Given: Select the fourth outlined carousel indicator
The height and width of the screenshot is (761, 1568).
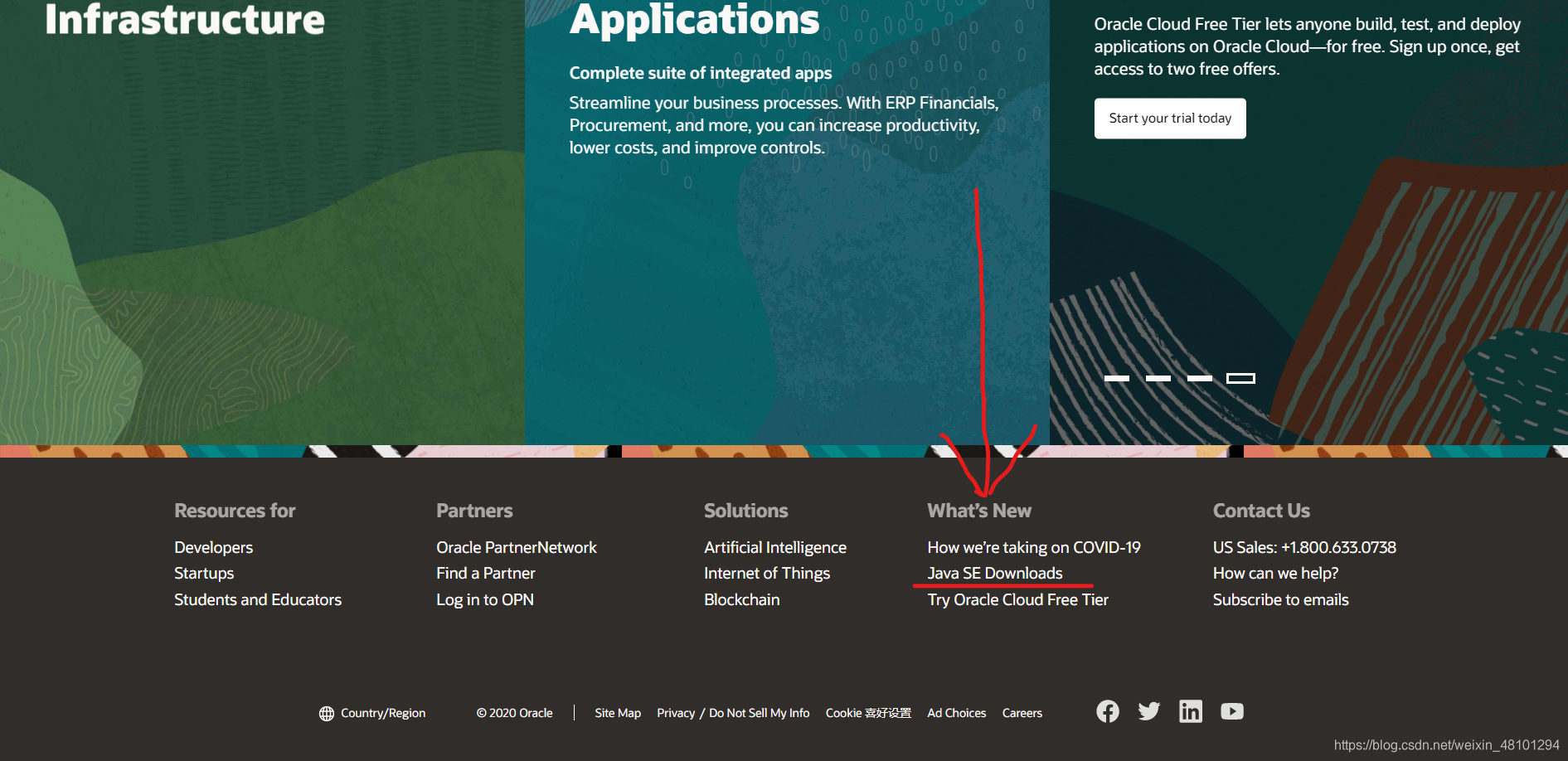Looking at the screenshot, I should point(1240,378).
